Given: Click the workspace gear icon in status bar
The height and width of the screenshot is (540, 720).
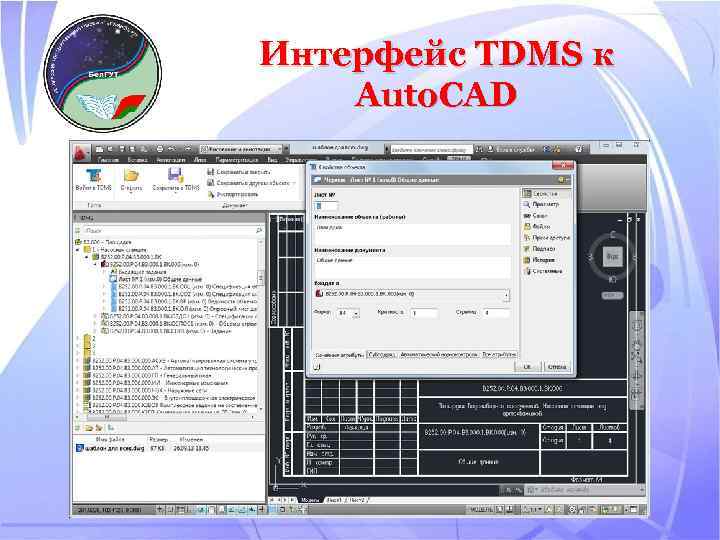Looking at the screenshot, I should click(573, 509).
